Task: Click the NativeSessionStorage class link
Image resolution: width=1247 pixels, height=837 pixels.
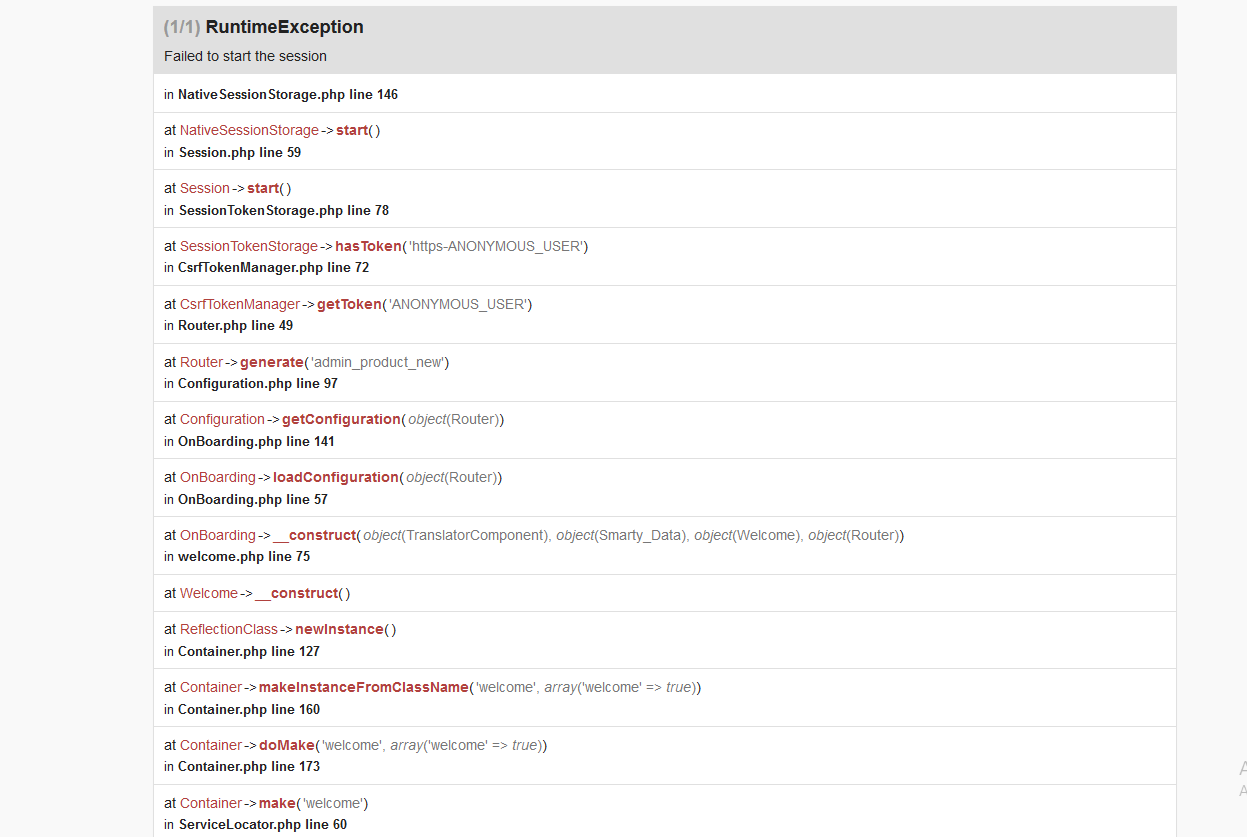Action: [249, 130]
